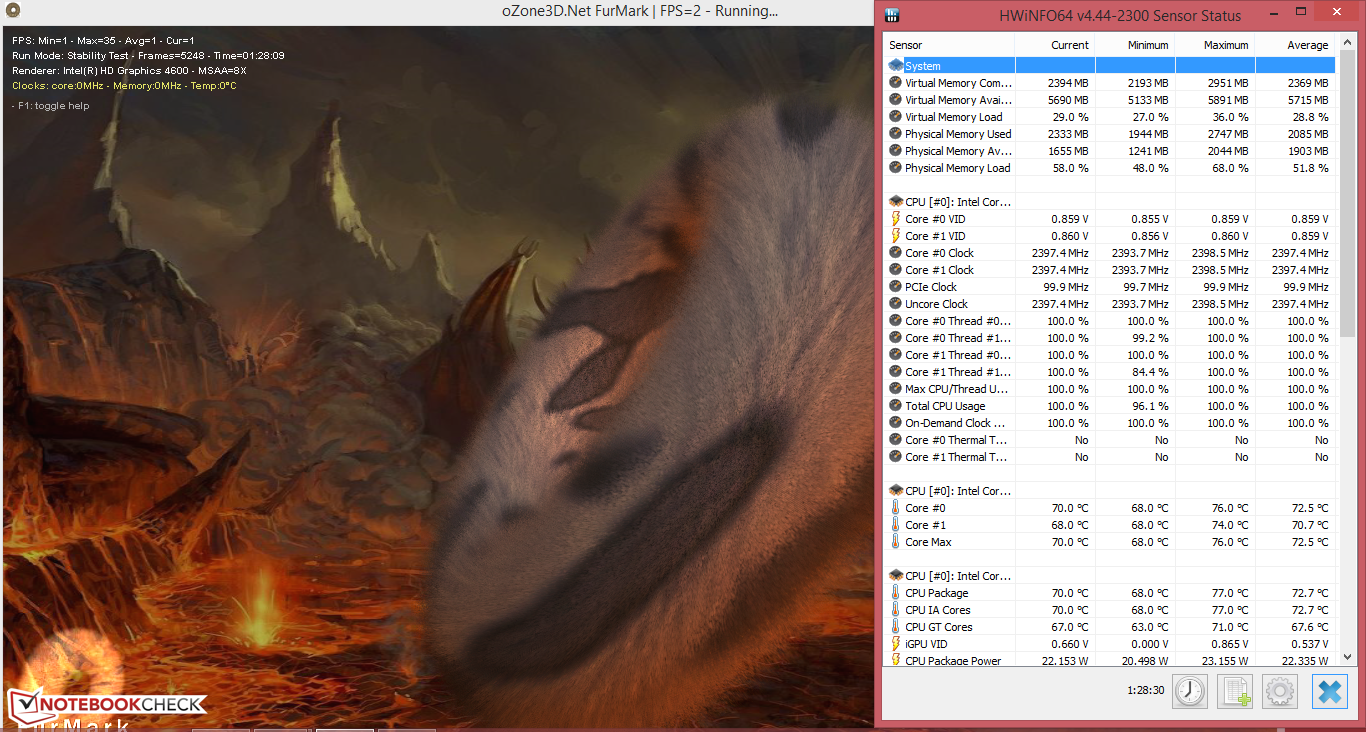The width and height of the screenshot is (1366, 732).
Task: Click the '67.6 °C' average value cell
Action: [x=1309, y=627]
